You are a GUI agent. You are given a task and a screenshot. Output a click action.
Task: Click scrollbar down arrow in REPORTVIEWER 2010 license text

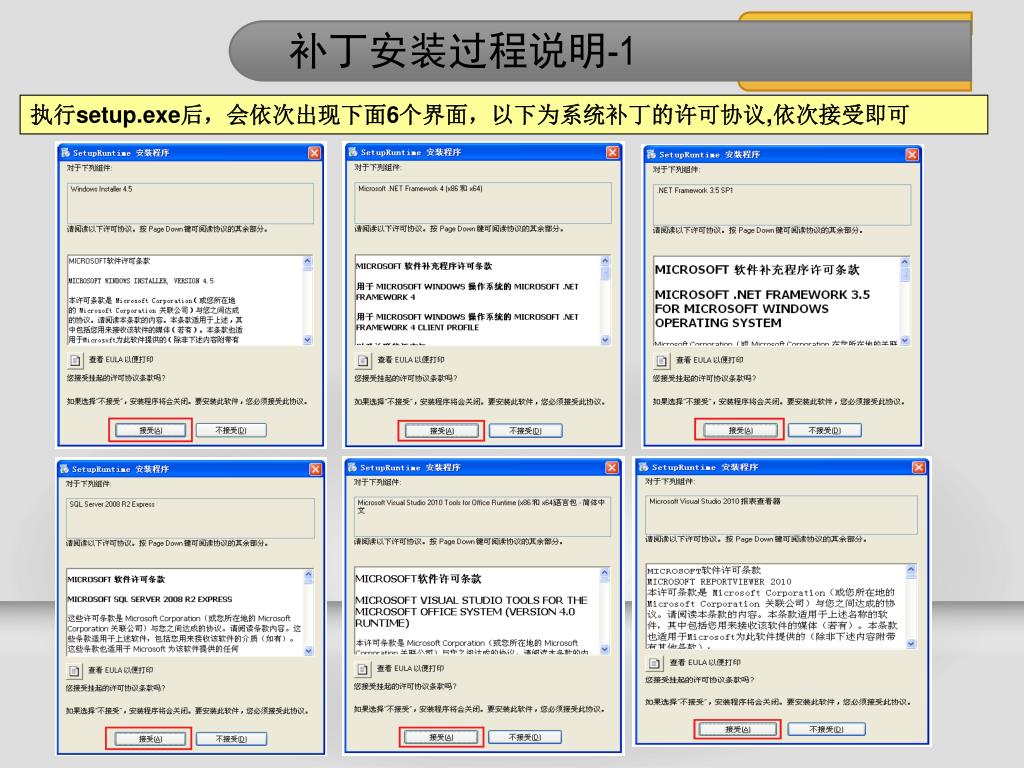tap(911, 644)
